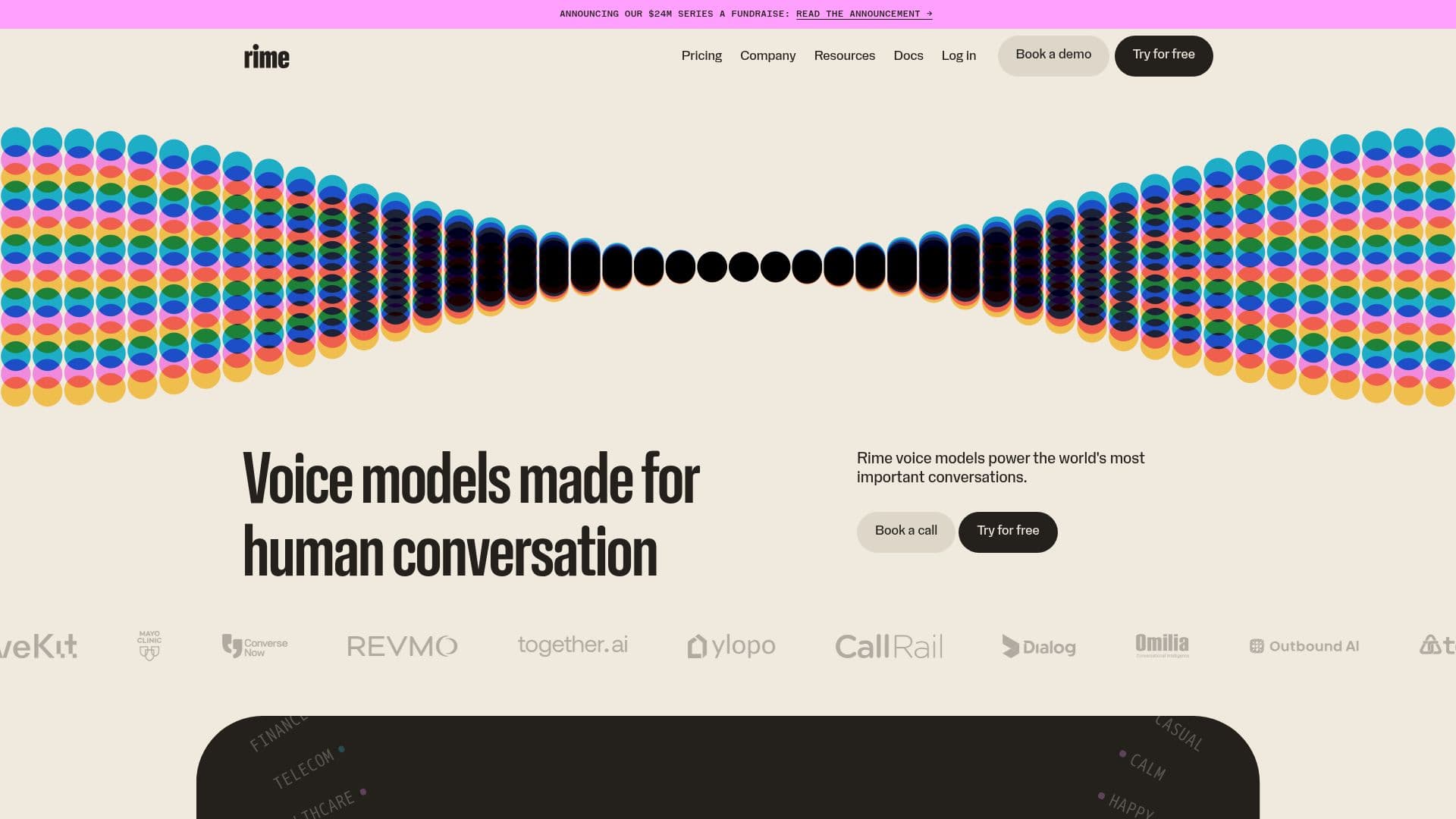Click the ylopo house logo
The image size is (1456, 819).
pyautogui.click(x=731, y=646)
